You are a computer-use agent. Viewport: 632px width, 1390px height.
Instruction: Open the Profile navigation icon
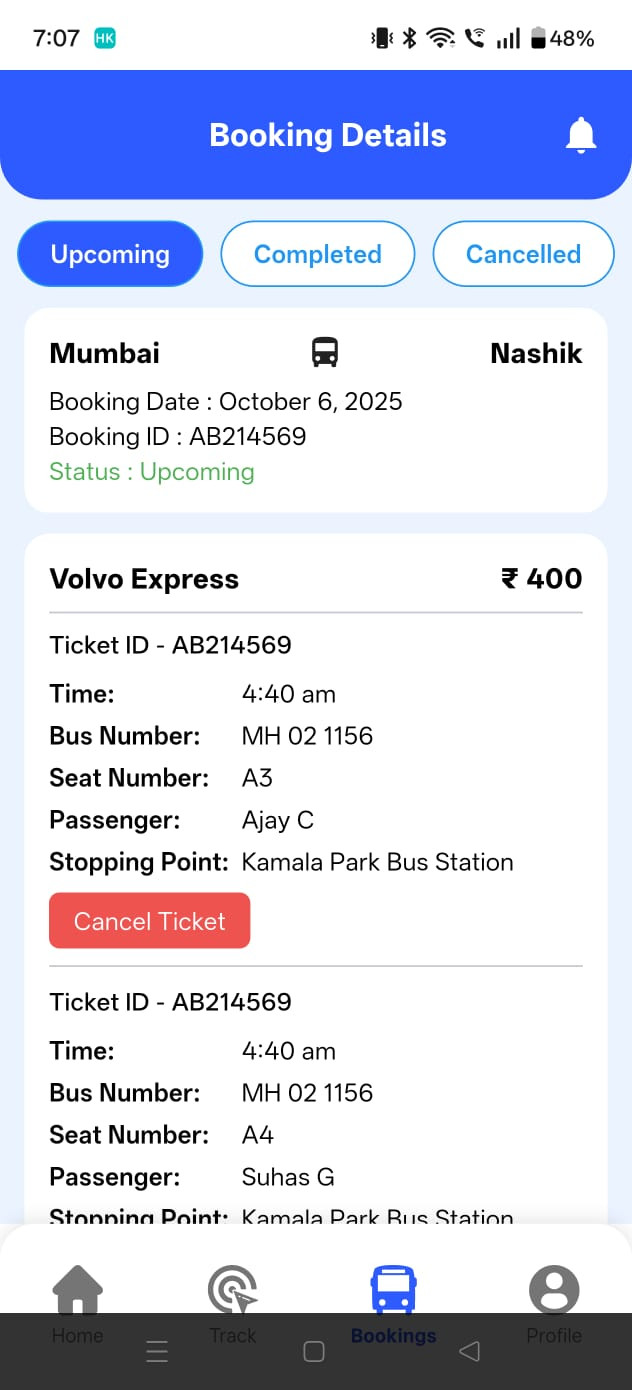[554, 1291]
